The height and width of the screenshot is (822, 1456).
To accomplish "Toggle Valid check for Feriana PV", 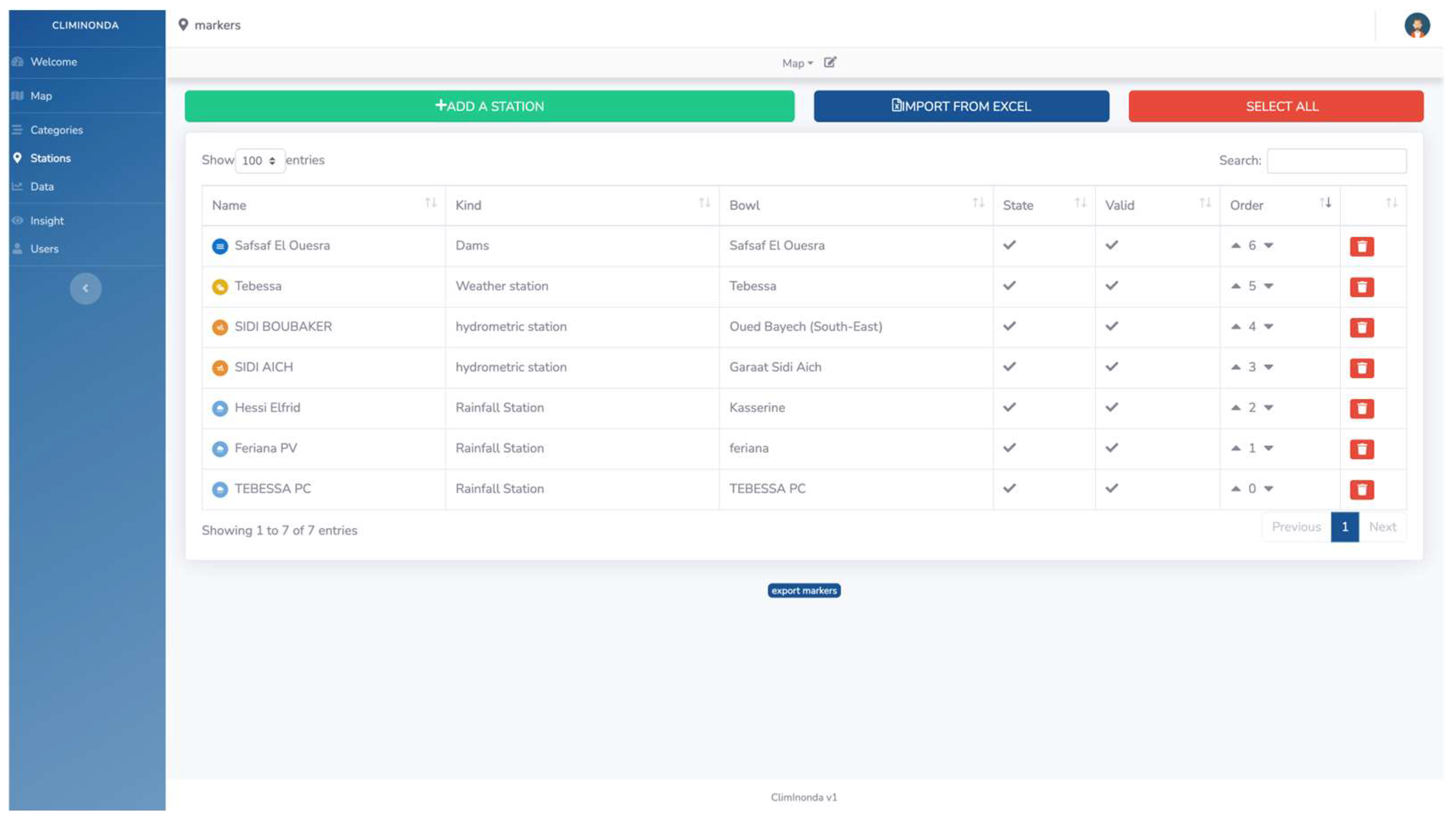I will [x=1112, y=448].
